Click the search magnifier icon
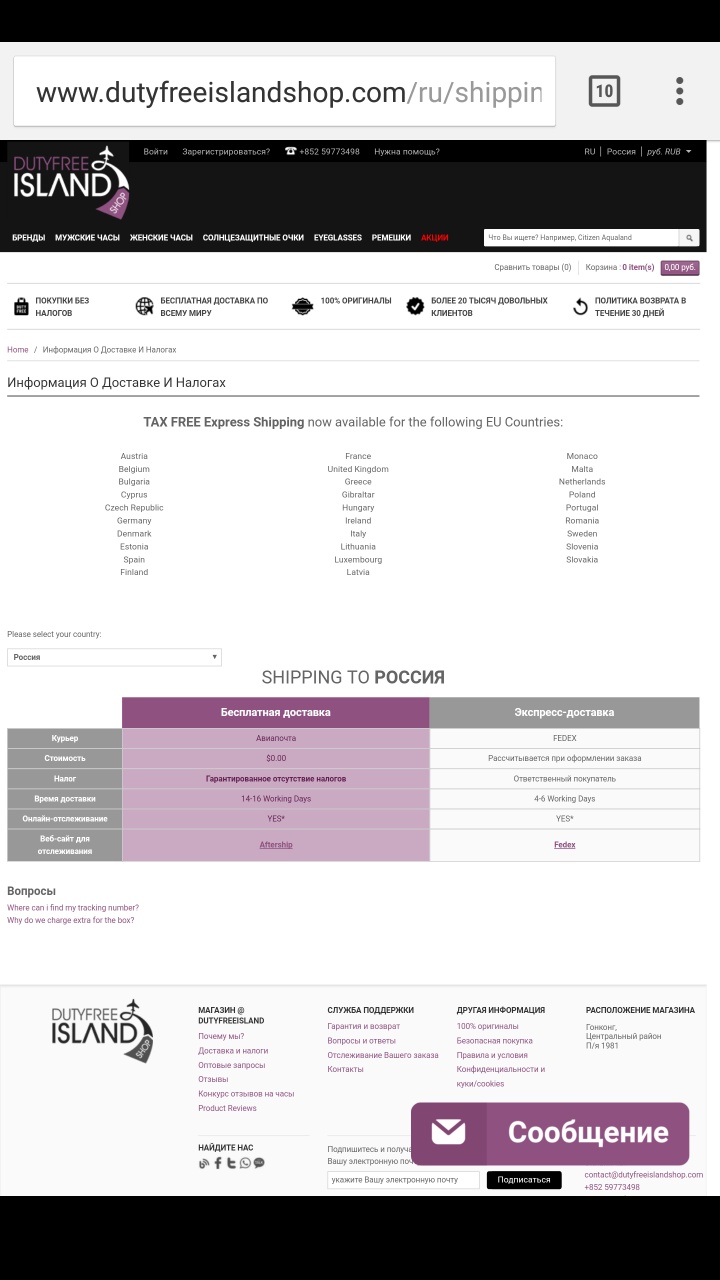720x1280 pixels. coord(689,238)
